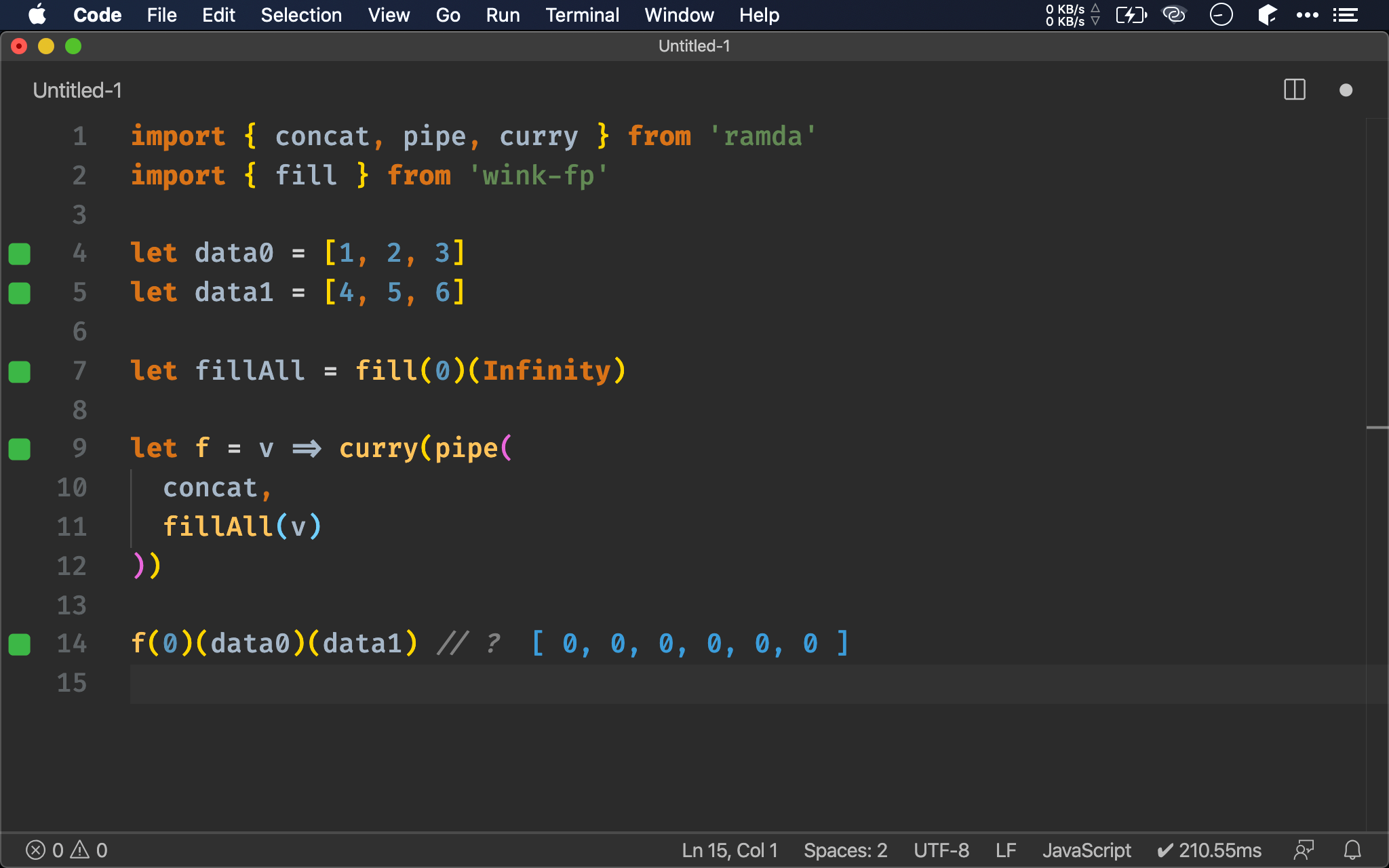
Task: Toggle the network upload/download indicator
Action: point(1065,14)
